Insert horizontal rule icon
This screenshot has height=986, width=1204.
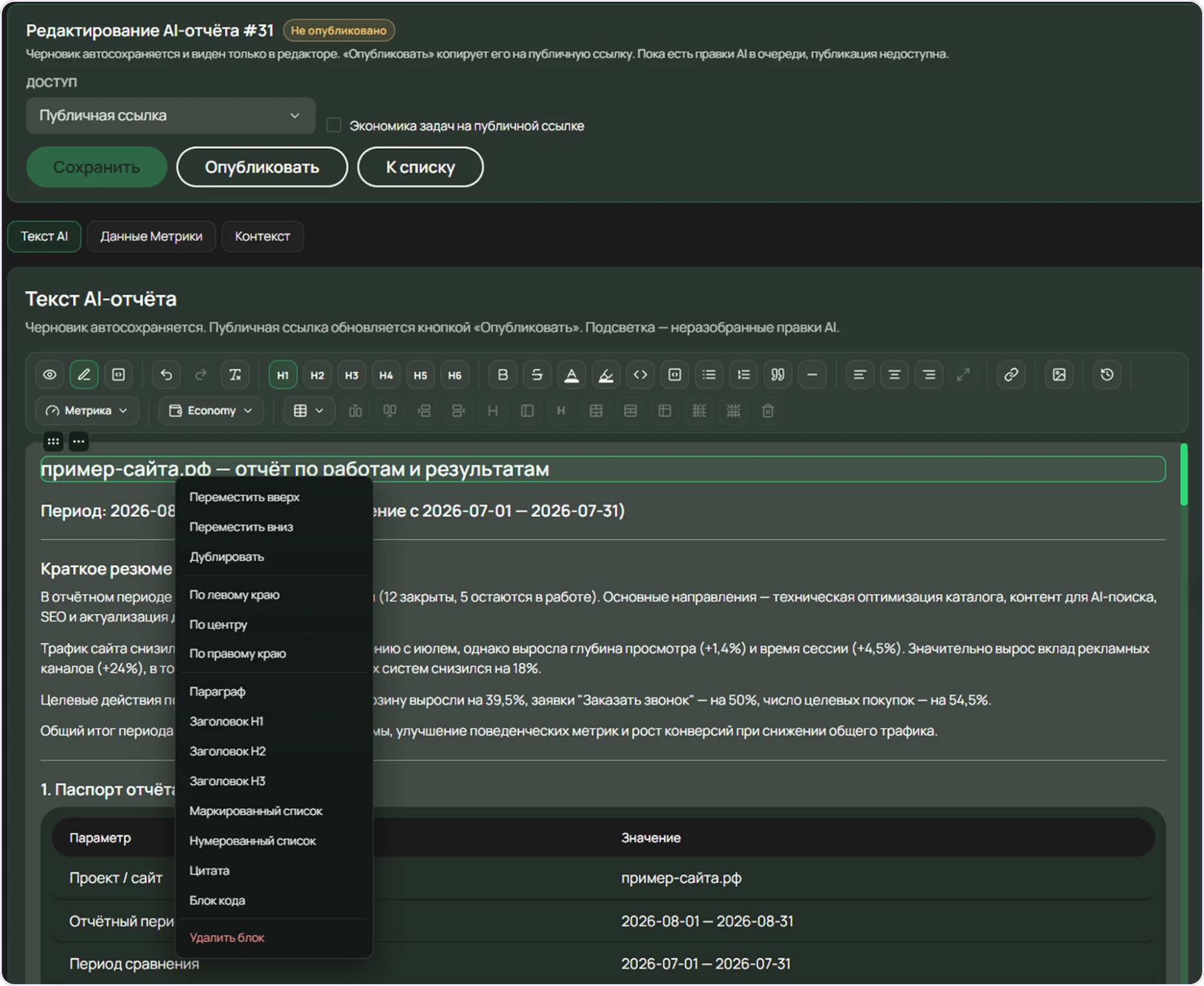(x=812, y=375)
